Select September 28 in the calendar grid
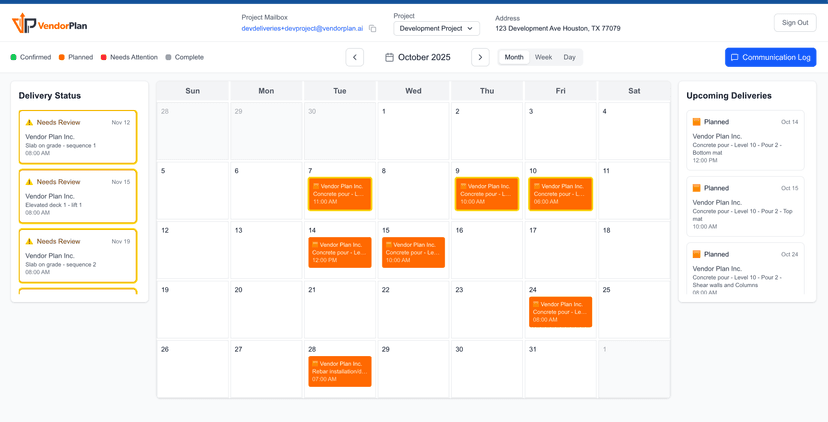This screenshot has width=828, height=422. (x=193, y=131)
